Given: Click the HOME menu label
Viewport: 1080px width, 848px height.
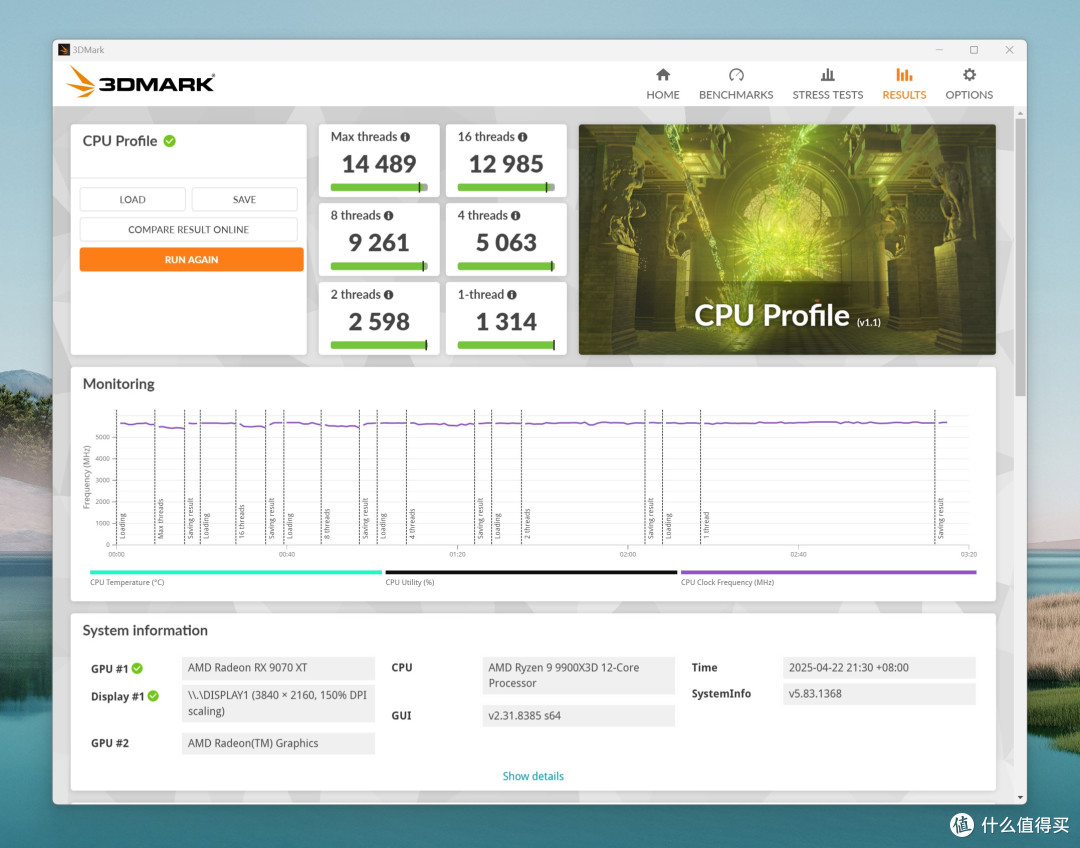Looking at the screenshot, I should pos(663,95).
